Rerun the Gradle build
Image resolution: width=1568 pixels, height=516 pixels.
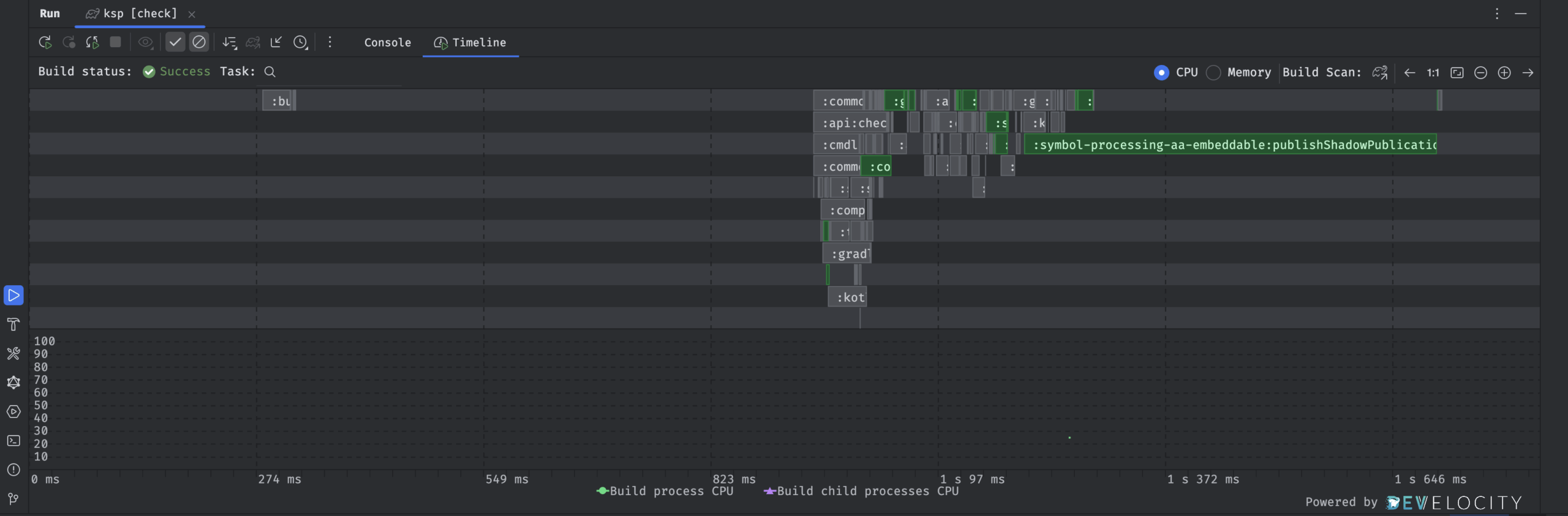(x=45, y=42)
